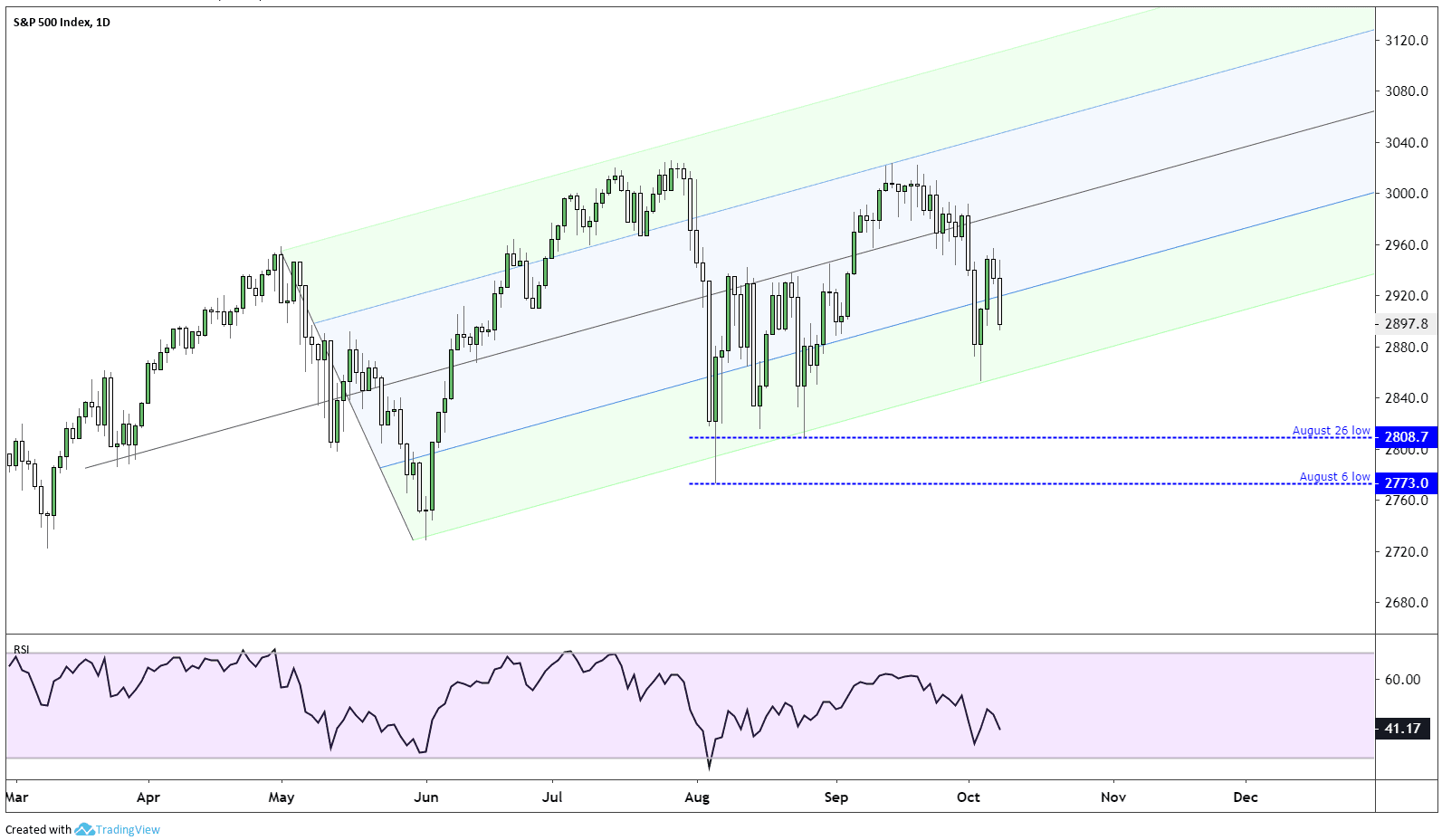Screen dimensions: 1442x840
Task: Click the 2720.0 price axis label
Action: [1407, 551]
